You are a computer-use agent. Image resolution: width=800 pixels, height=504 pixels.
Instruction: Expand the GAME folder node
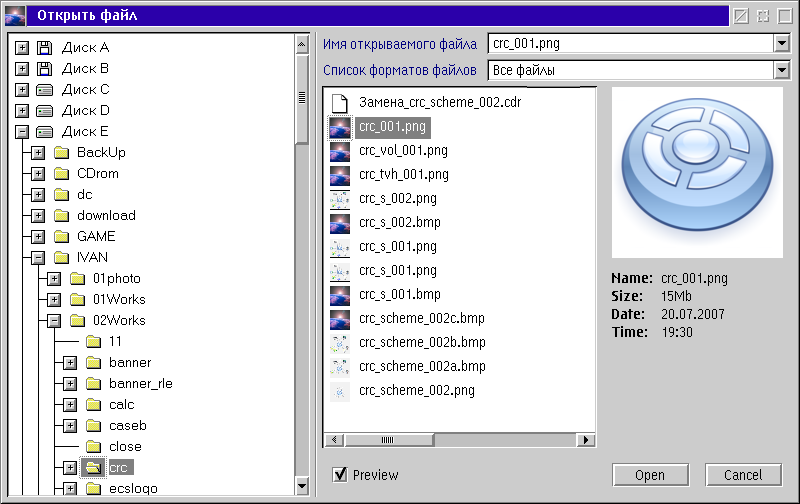38,237
